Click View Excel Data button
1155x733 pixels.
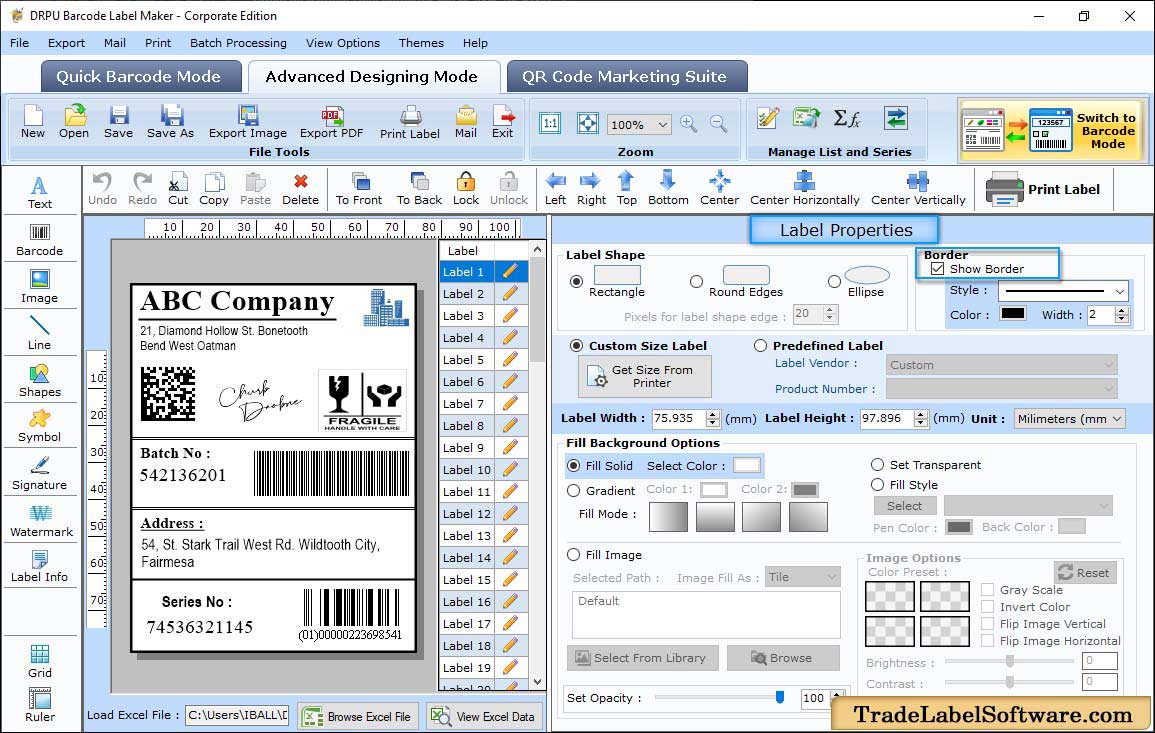point(484,716)
